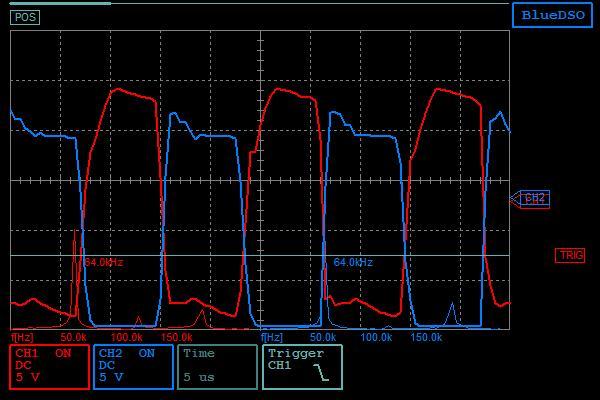Click the CH2 5 V scale value

[x=111, y=377]
